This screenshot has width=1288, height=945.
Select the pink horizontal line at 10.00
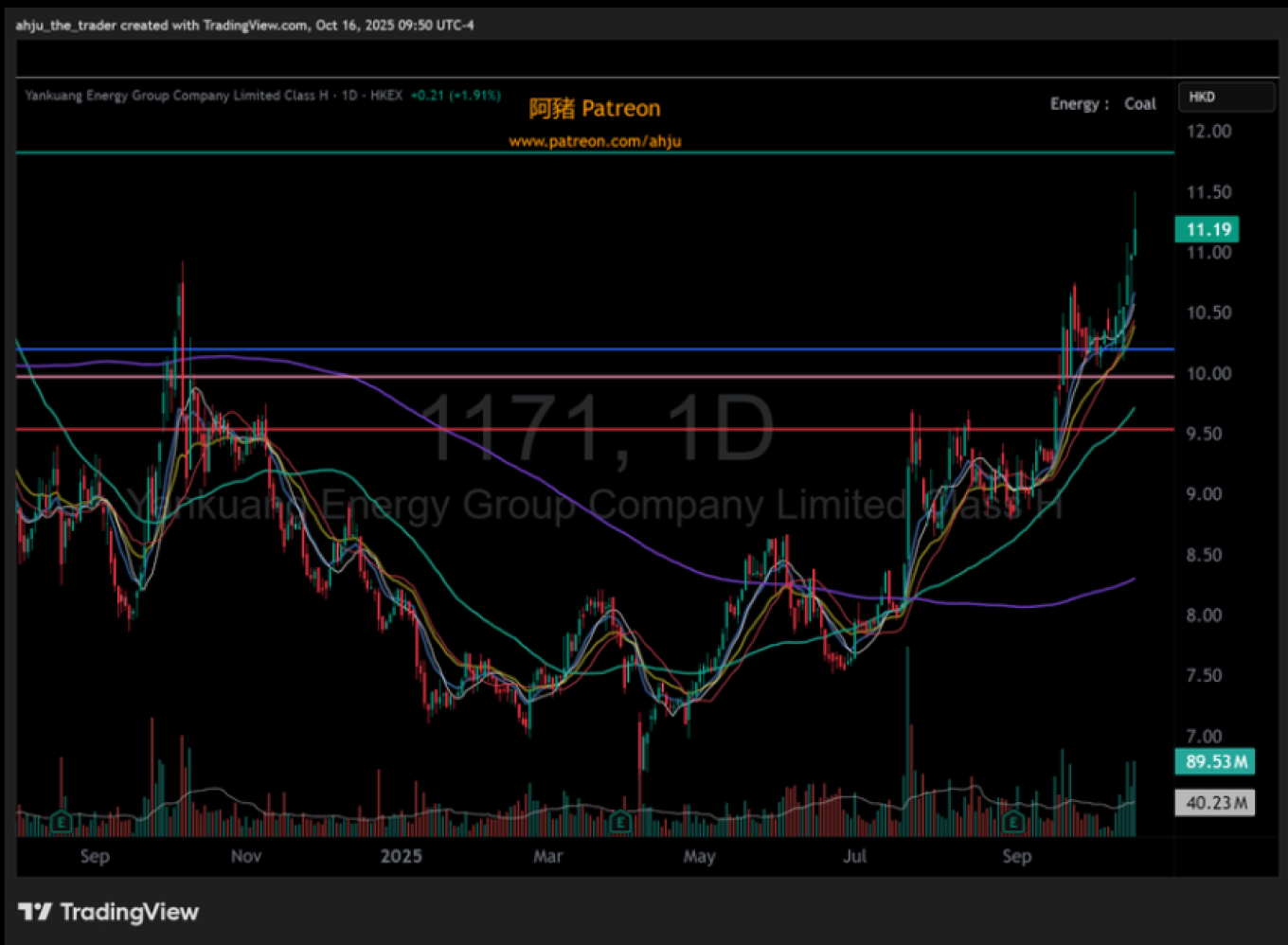click(x=663, y=377)
